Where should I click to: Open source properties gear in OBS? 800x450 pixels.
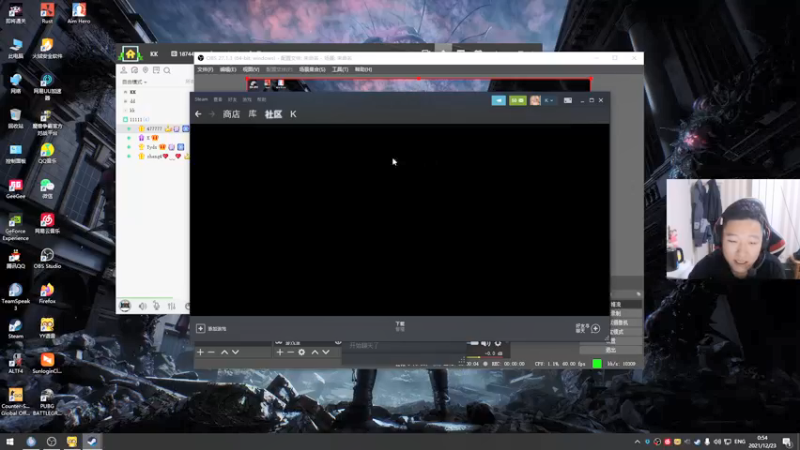(302, 352)
